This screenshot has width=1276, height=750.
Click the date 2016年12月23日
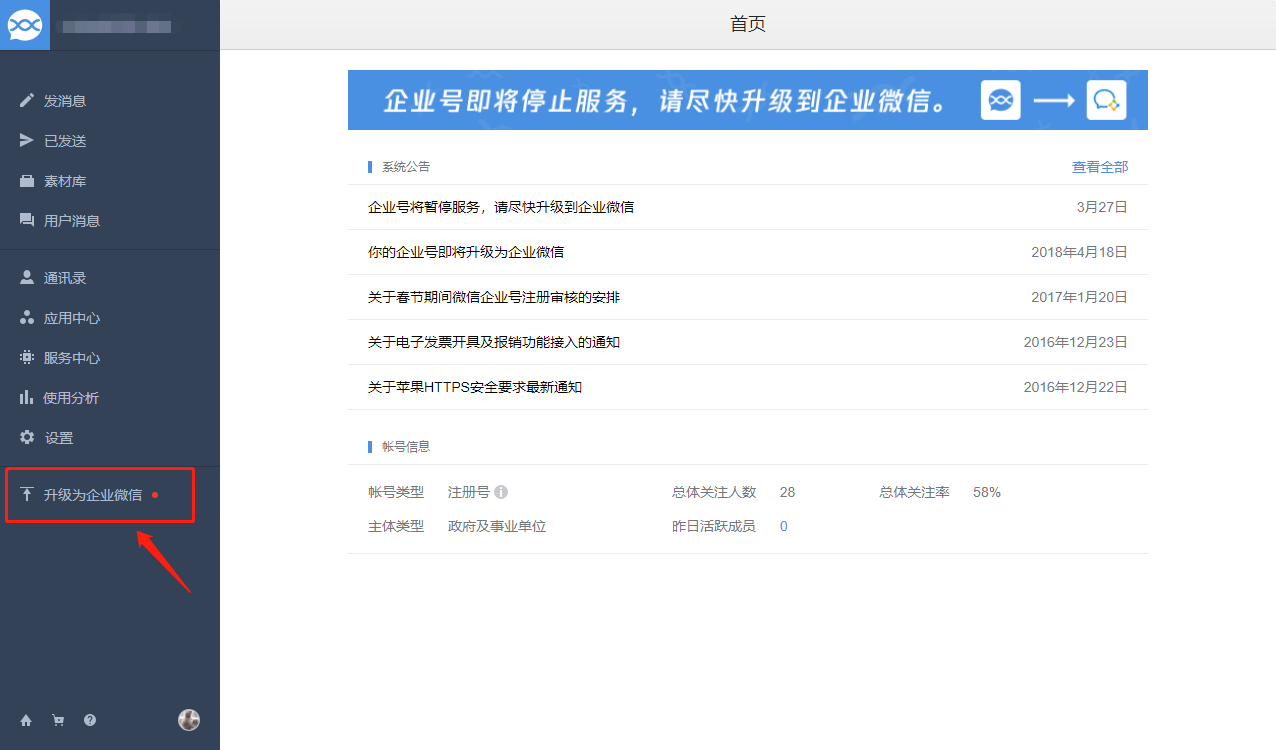coord(1076,342)
